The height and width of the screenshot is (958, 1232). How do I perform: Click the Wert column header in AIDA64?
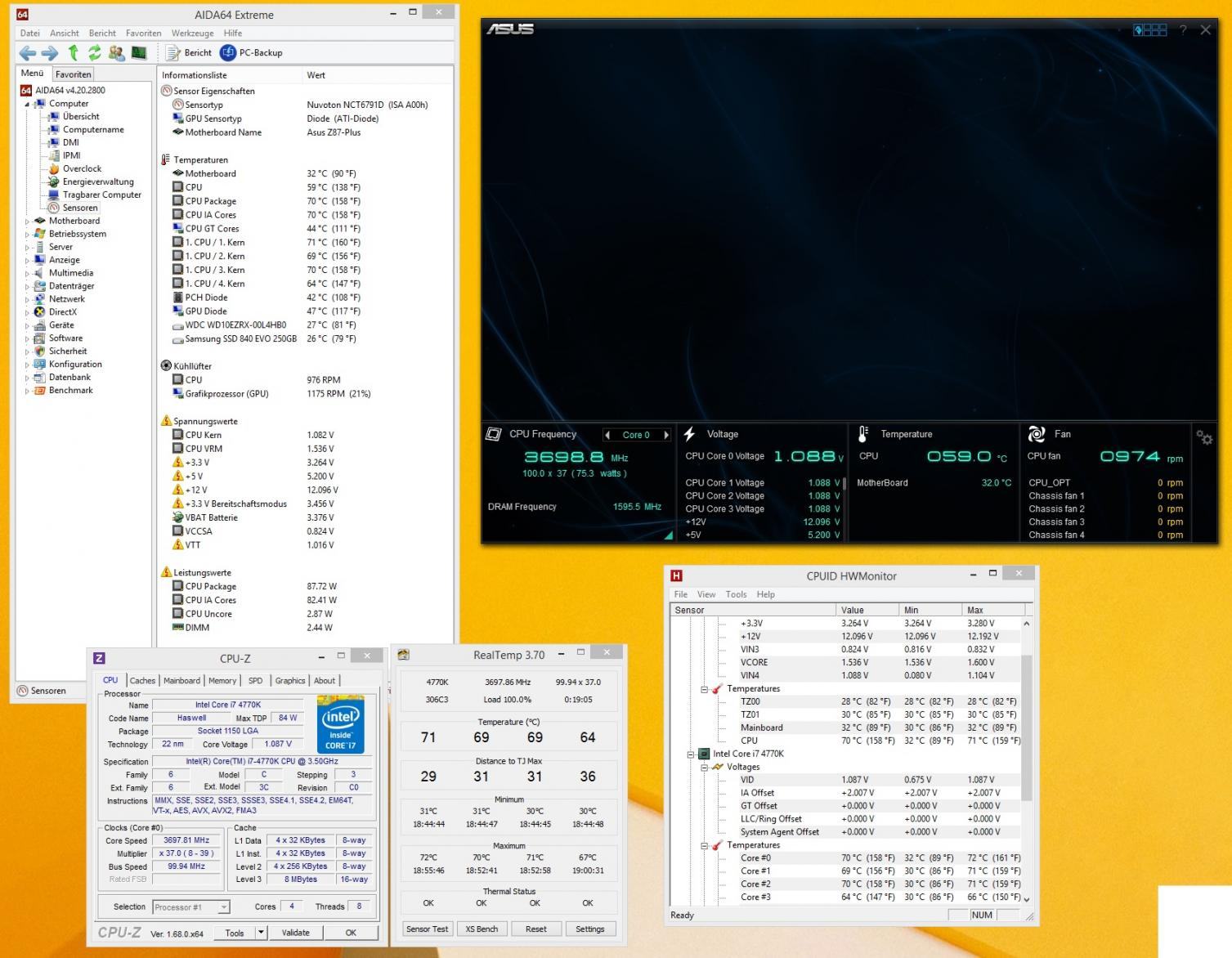pos(316,75)
